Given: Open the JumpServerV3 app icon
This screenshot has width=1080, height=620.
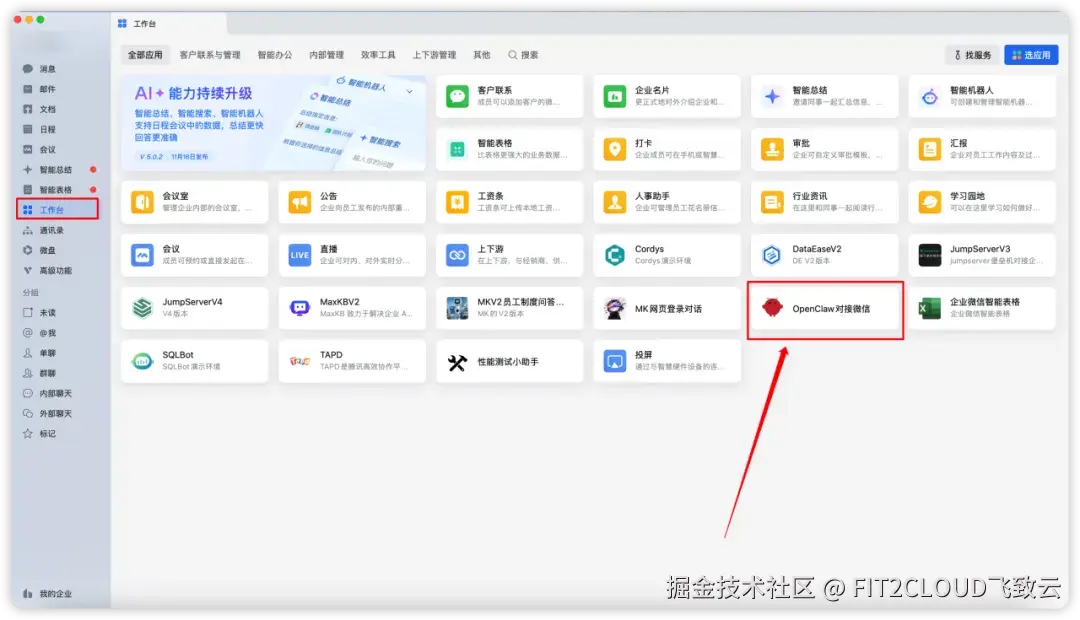Looking at the screenshot, I should click(x=930, y=255).
